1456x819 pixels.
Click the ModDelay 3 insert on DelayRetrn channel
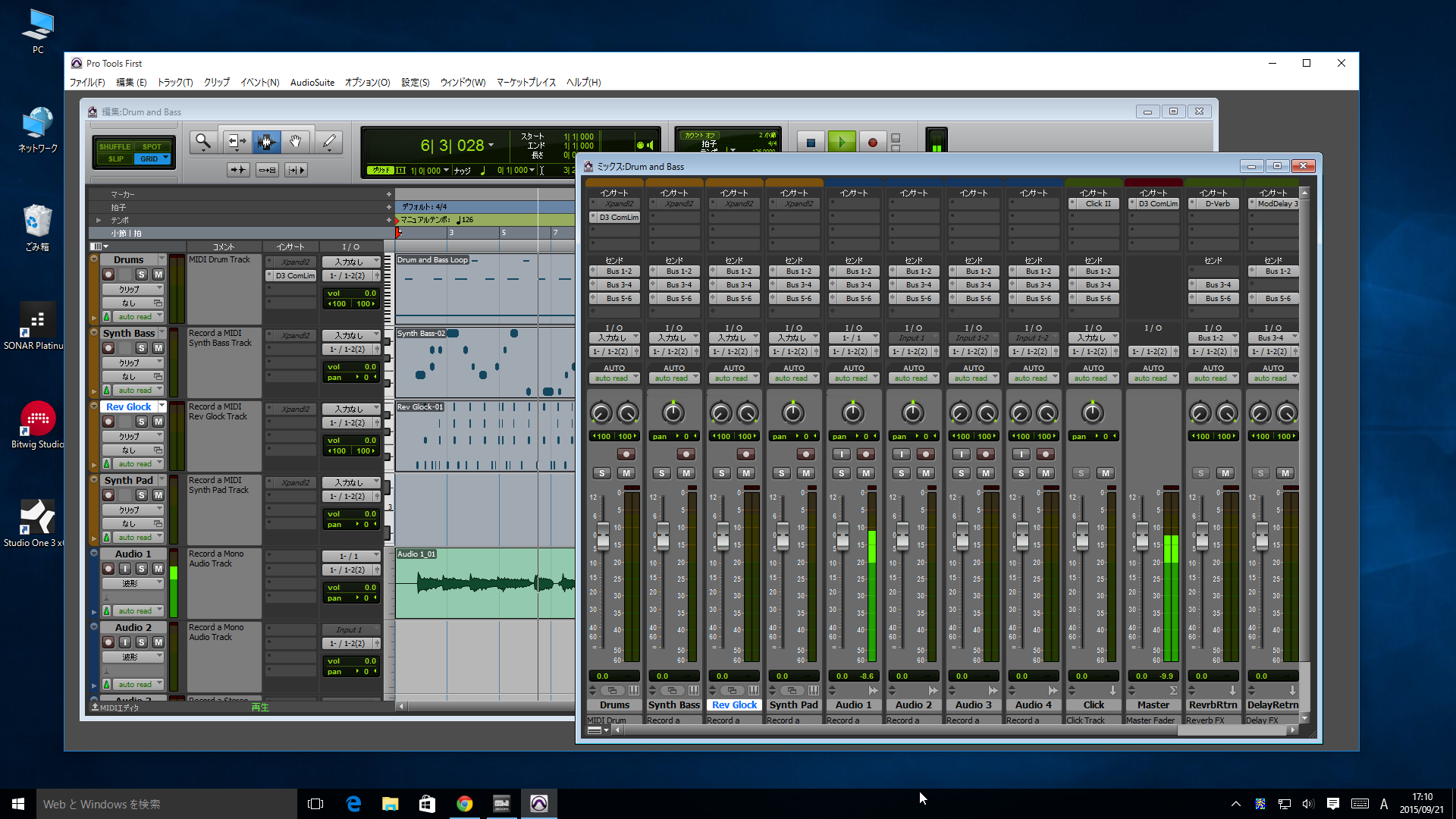(1273, 204)
